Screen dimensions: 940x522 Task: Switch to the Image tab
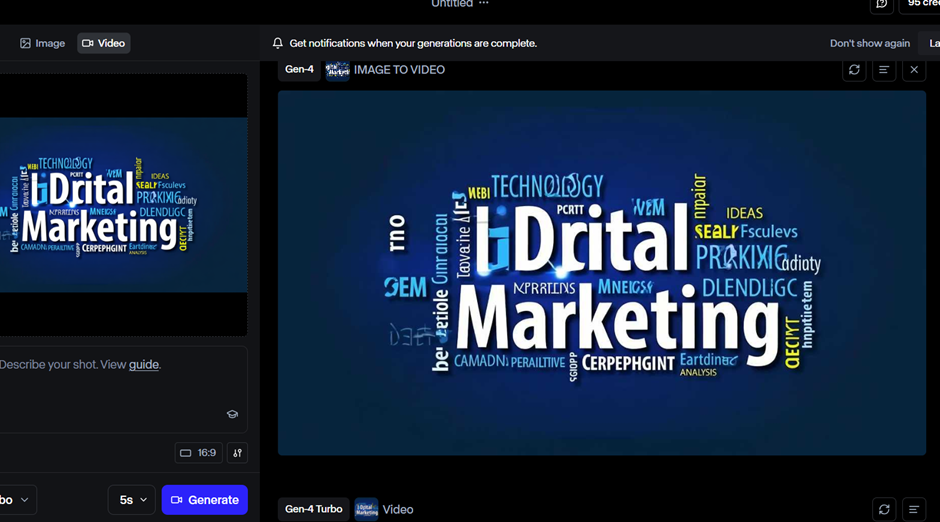click(42, 43)
